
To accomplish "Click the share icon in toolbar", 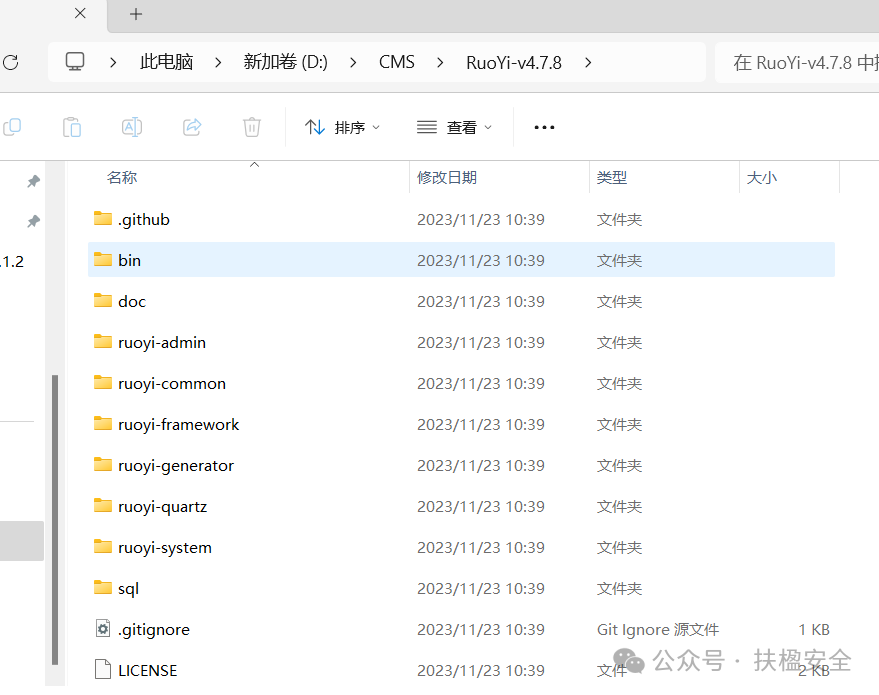I will tap(192, 127).
